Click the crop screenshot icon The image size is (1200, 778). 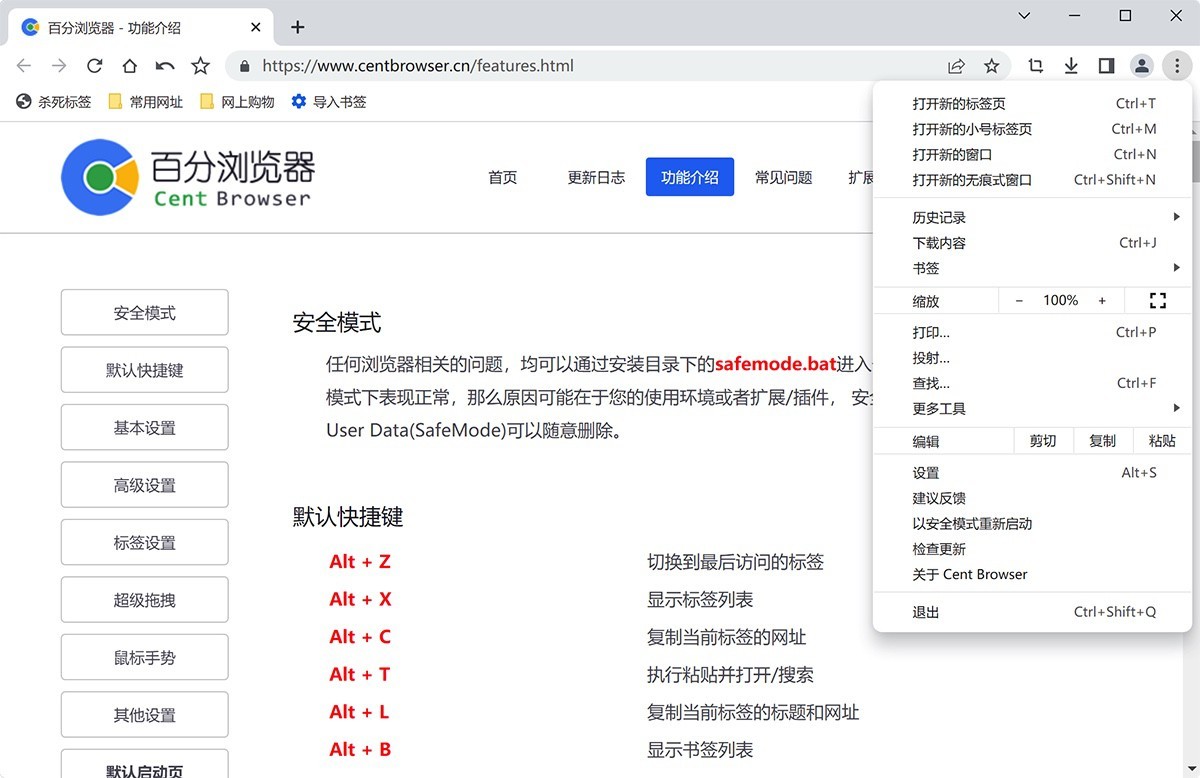1035,66
